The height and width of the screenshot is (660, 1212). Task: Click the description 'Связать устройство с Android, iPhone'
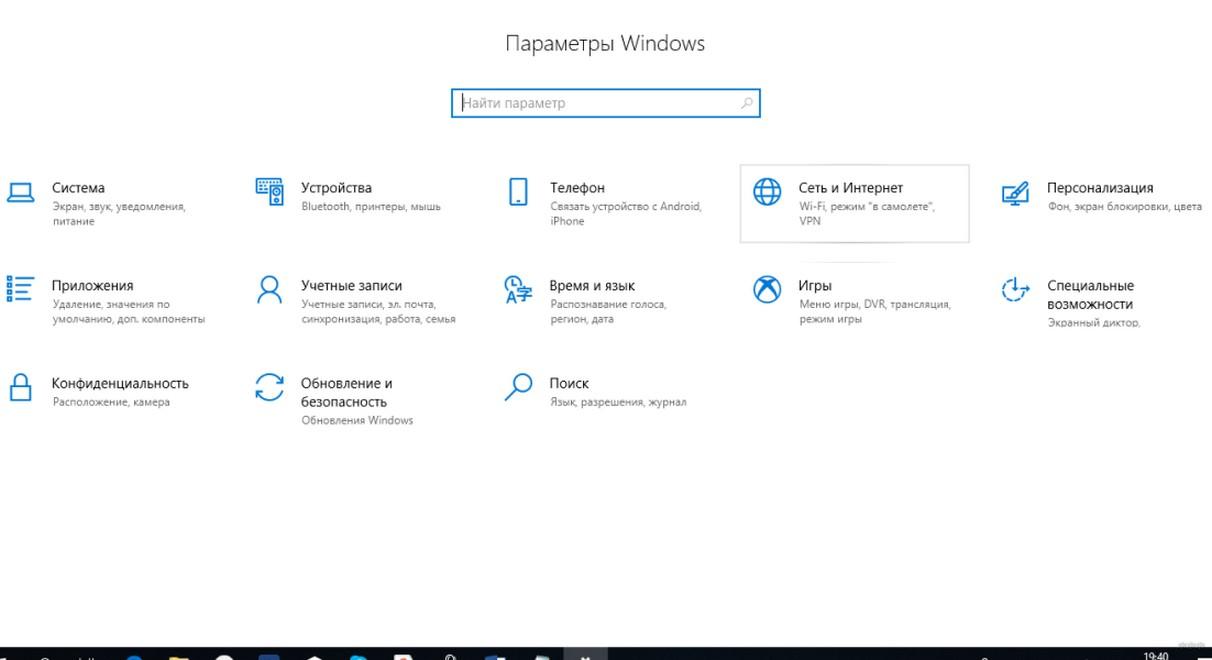tap(626, 214)
